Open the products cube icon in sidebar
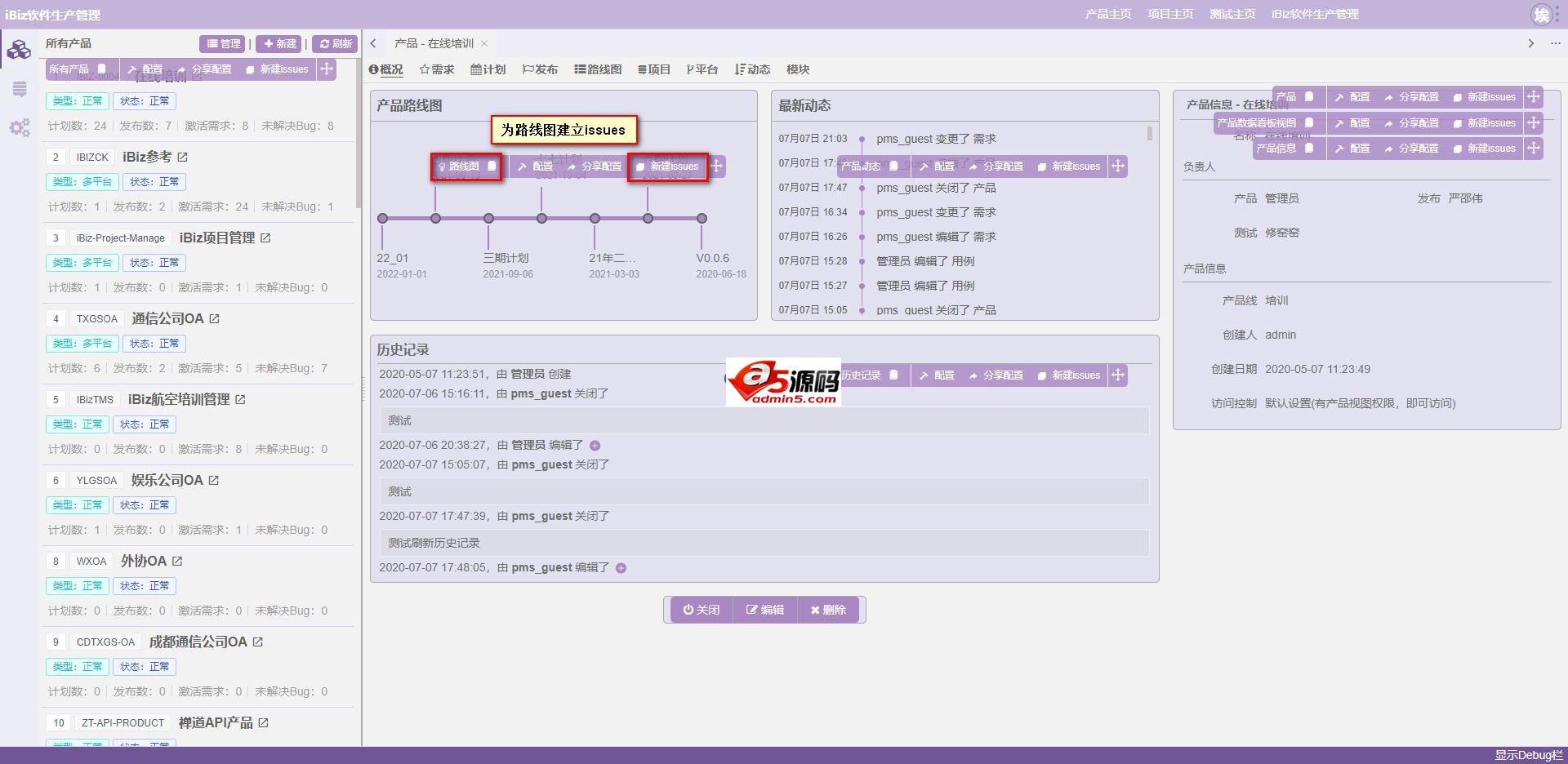1568x764 pixels. 19,51
